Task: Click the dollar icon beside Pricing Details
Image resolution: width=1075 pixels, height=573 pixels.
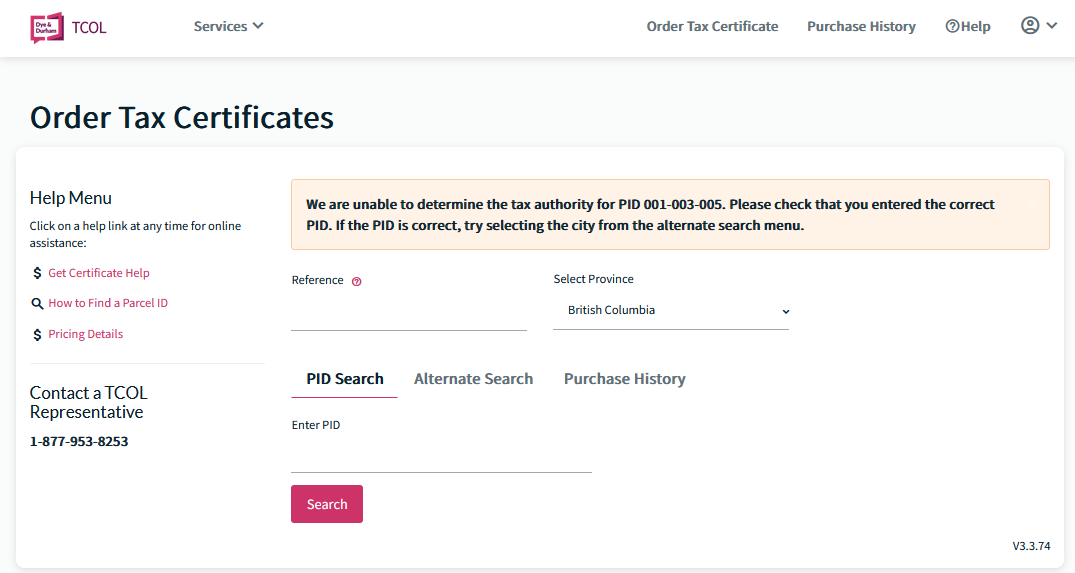Action: click(37, 334)
